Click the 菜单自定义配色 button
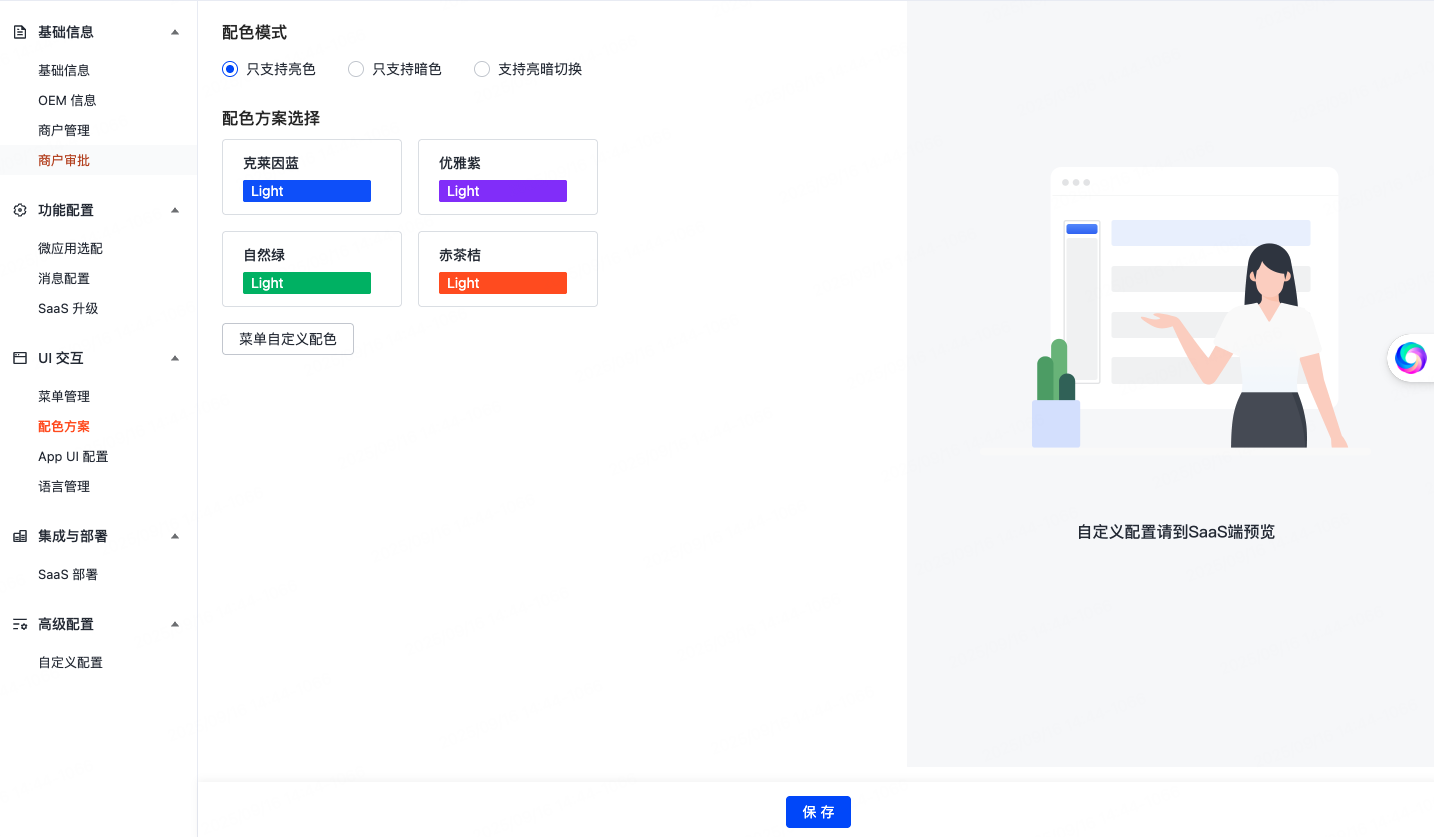This screenshot has width=1434, height=837. point(288,339)
